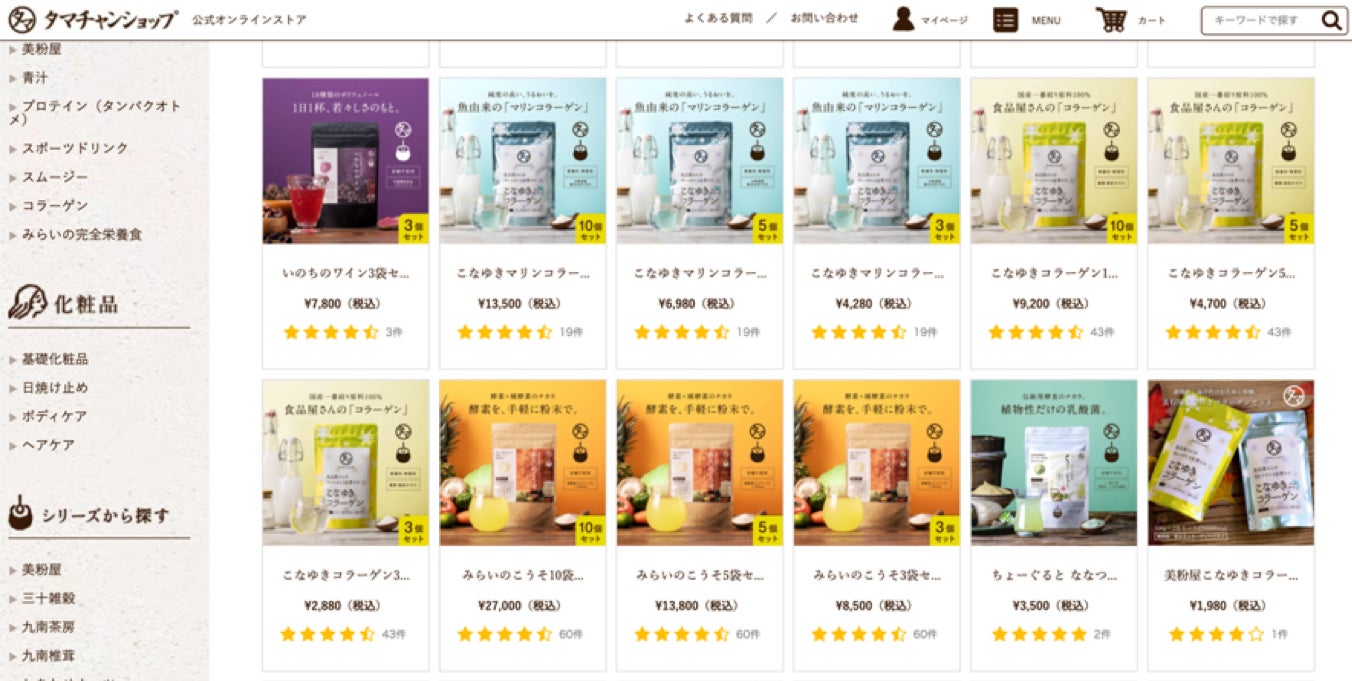Select コラーゲン category in sidebar
This screenshot has width=1352, height=681.
(x=55, y=206)
